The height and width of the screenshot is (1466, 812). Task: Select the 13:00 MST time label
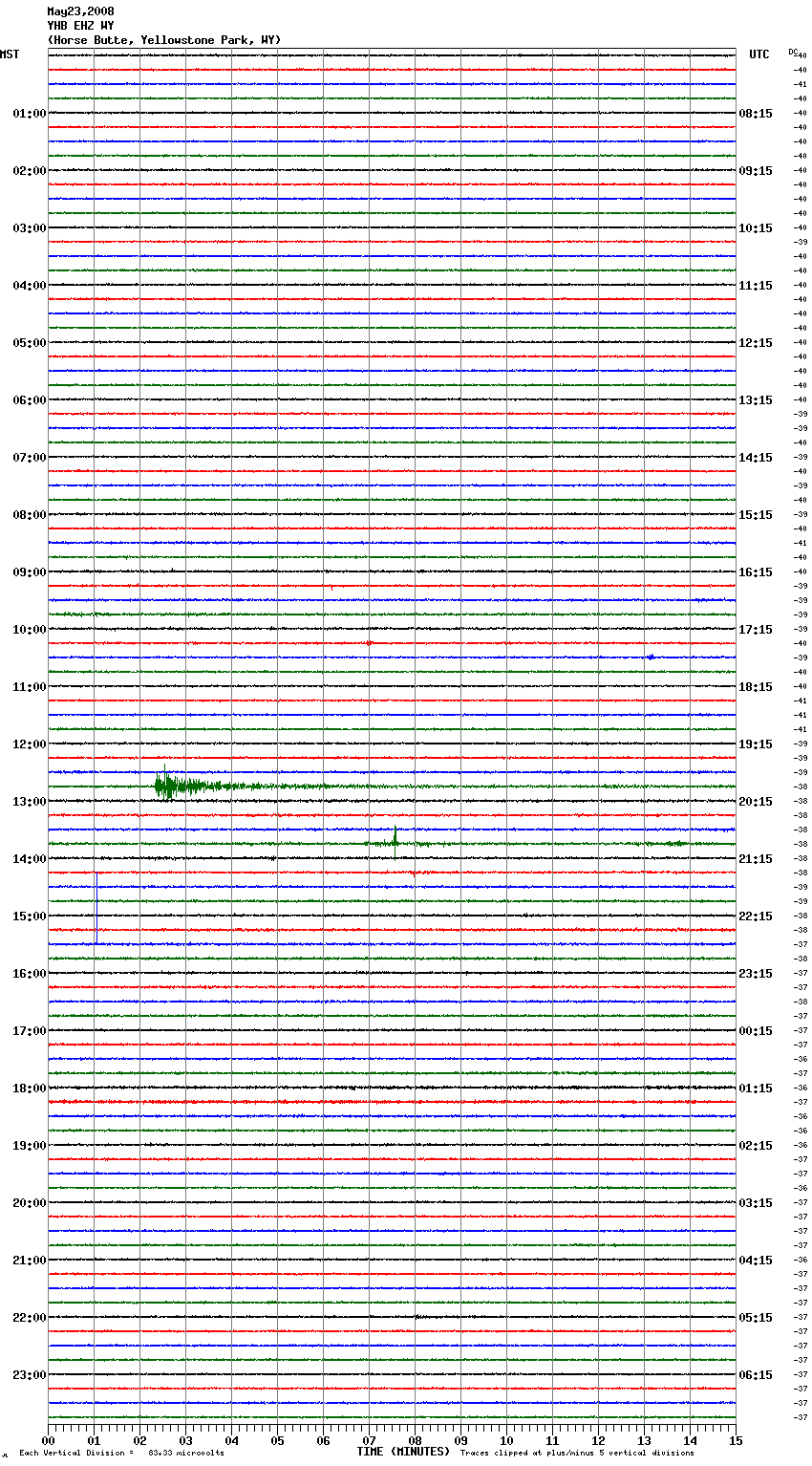(30, 802)
